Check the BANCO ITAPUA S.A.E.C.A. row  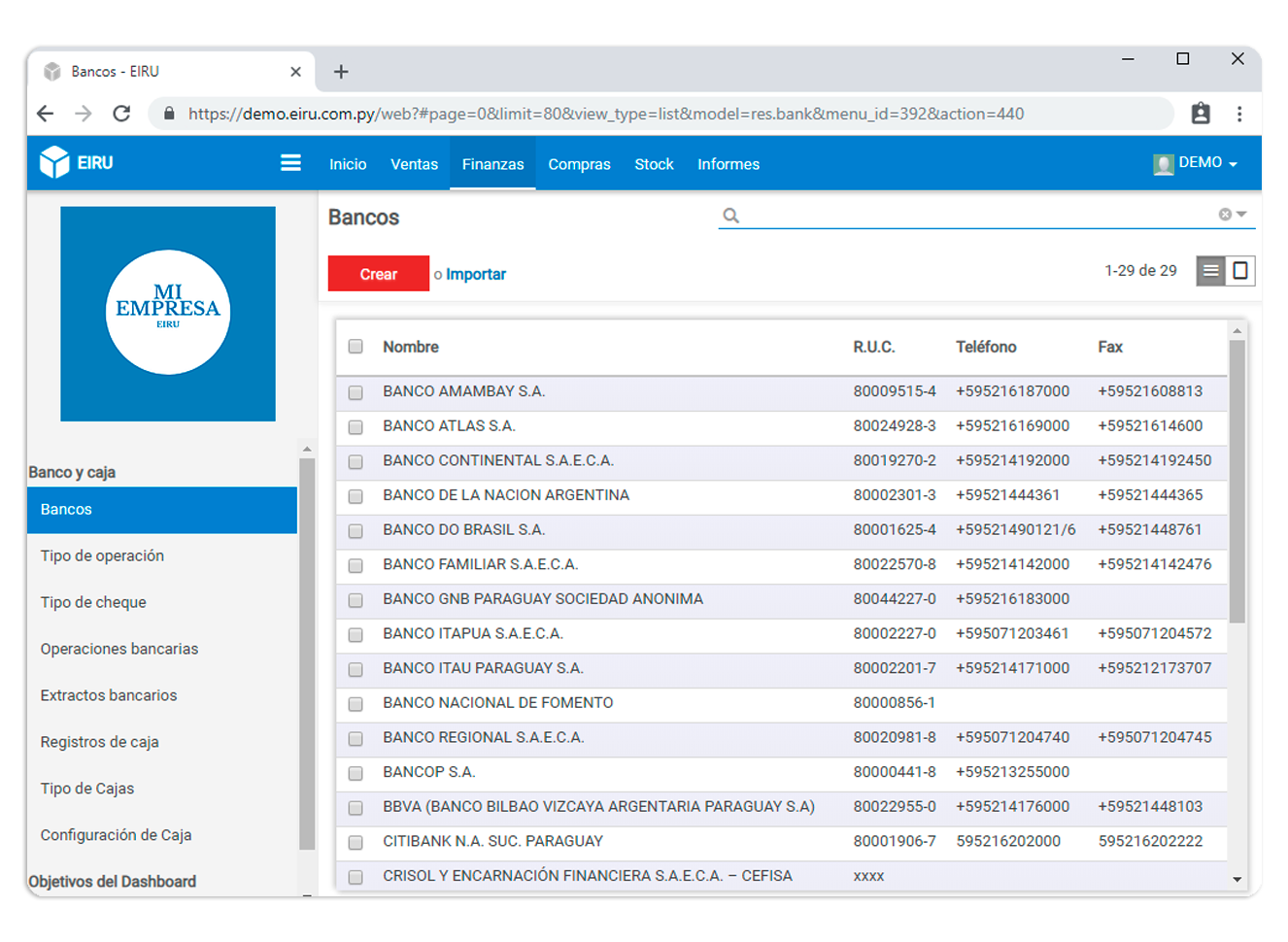(356, 635)
